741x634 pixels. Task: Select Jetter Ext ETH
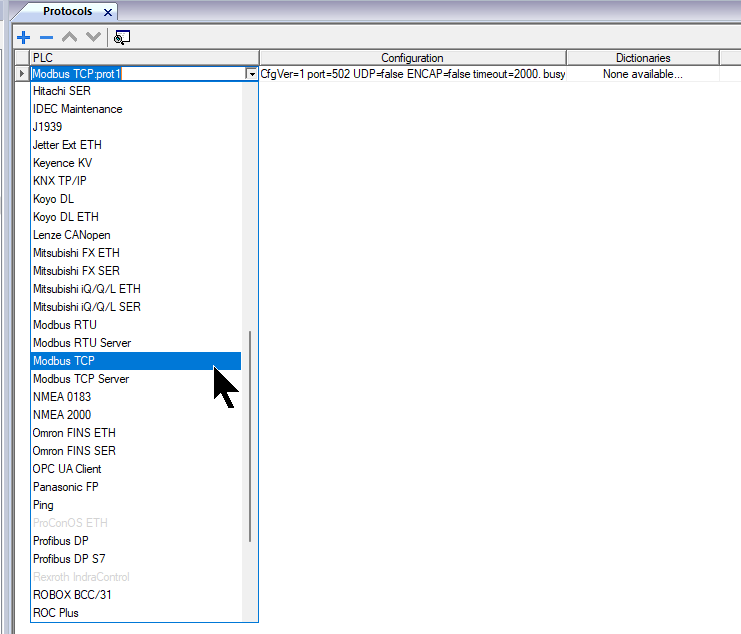(136, 145)
